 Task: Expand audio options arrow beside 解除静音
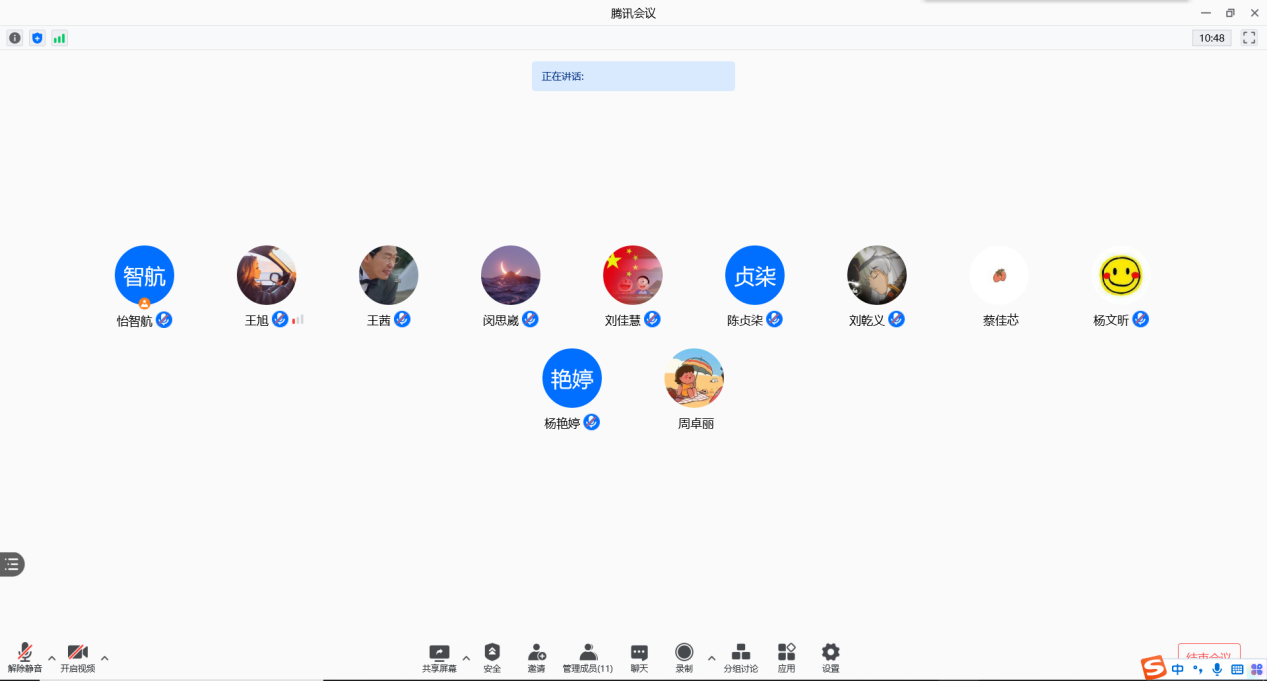52,658
